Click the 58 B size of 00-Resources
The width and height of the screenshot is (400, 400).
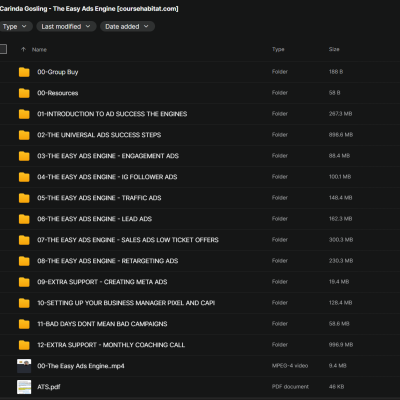(334, 93)
